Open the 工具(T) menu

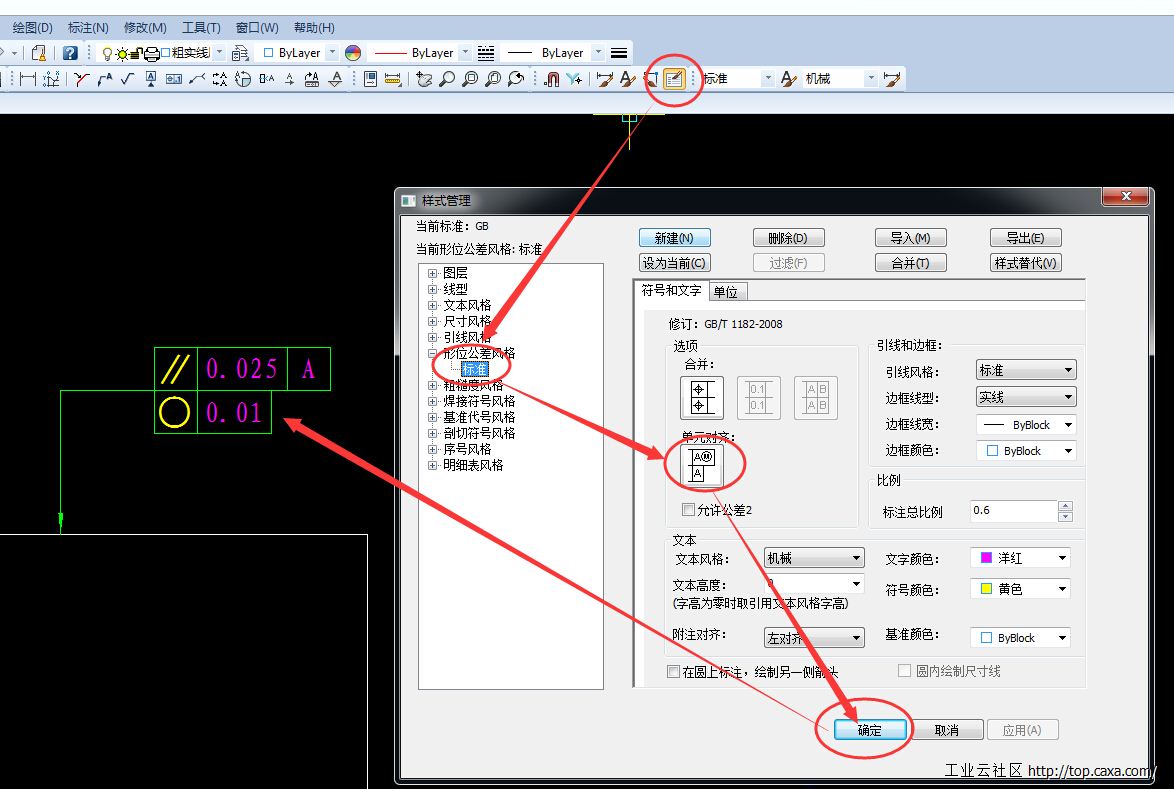click(x=201, y=28)
